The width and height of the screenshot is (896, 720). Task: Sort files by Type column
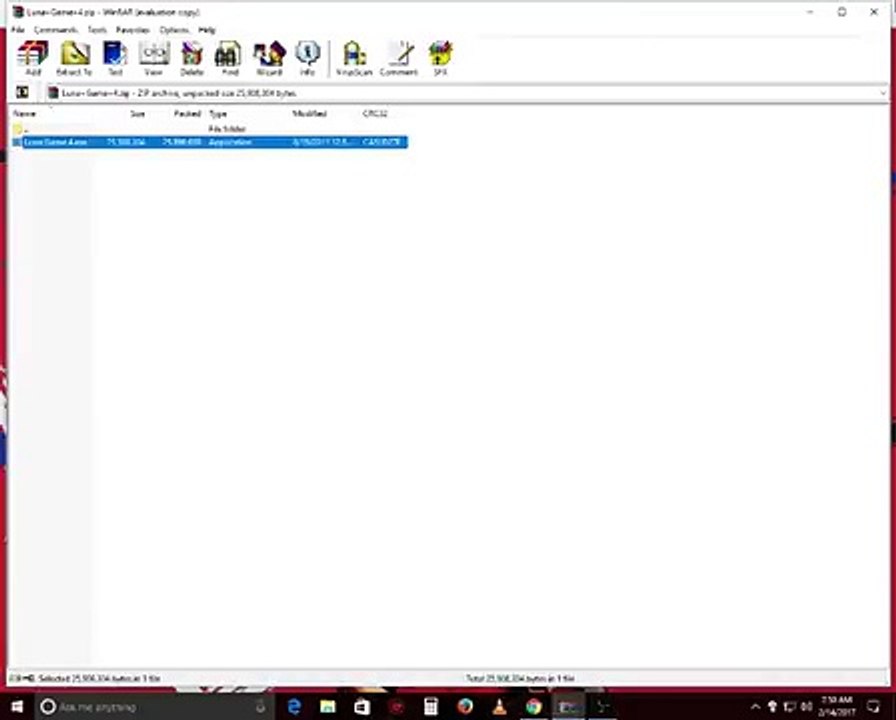point(218,114)
